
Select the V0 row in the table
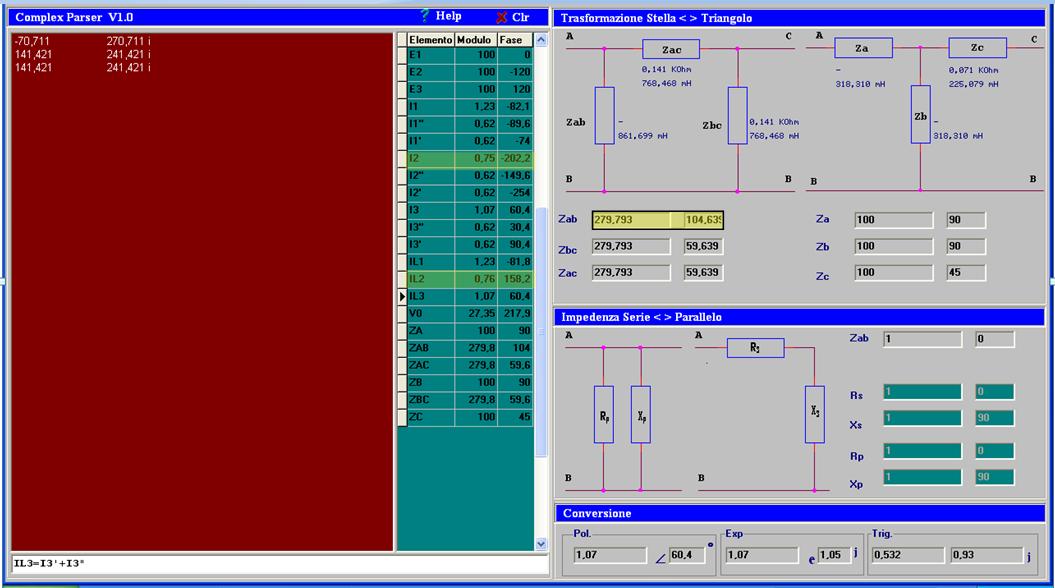pos(430,314)
